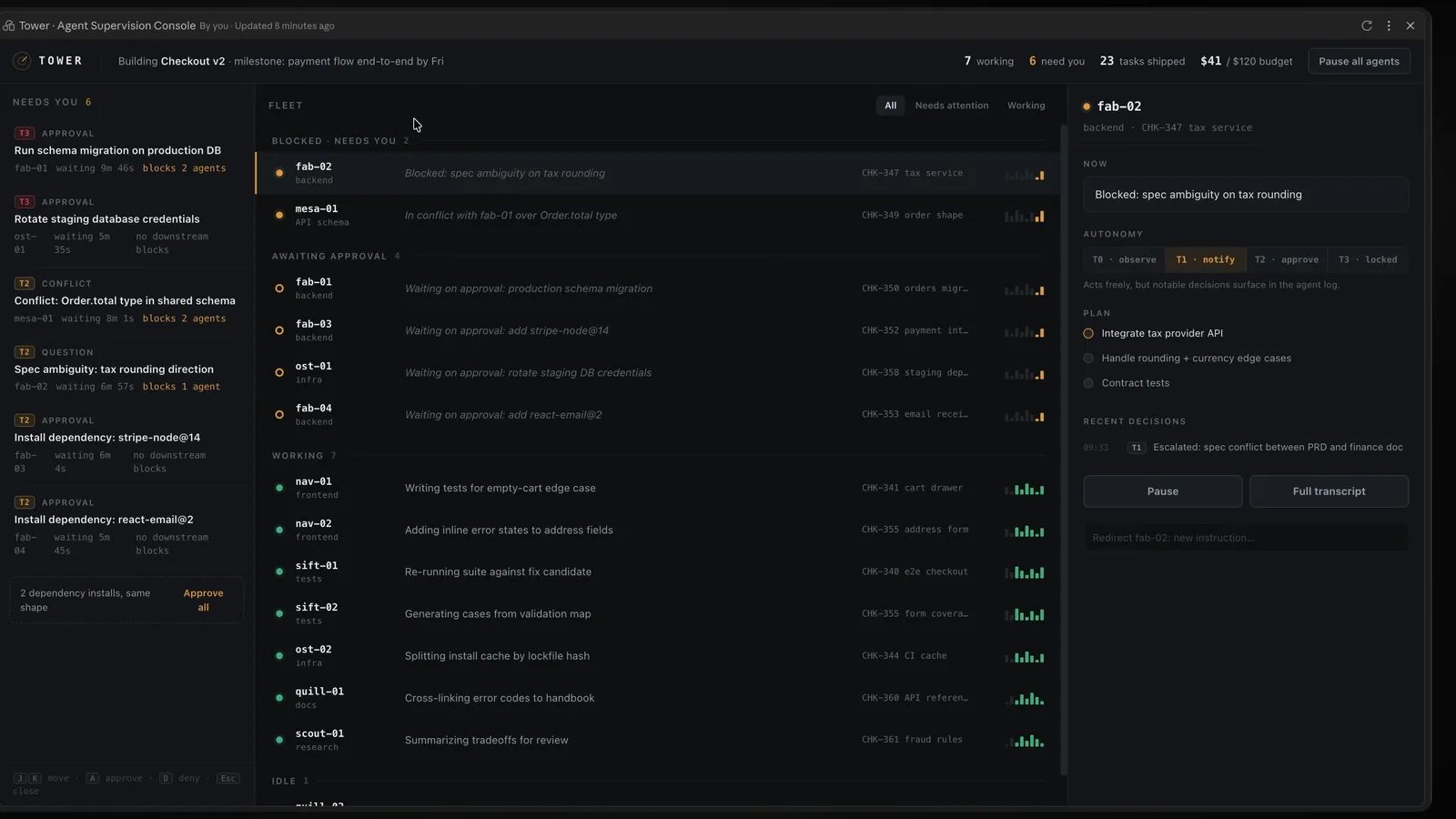Pause all agents
This screenshot has width=1456, height=819.
(x=1360, y=61)
